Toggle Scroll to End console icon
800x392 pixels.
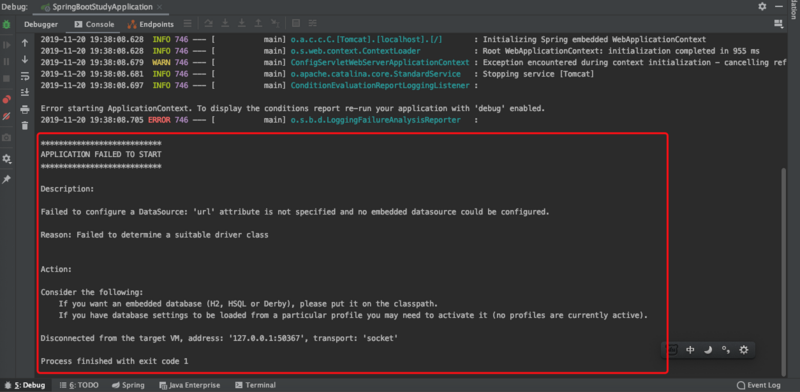tap(24, 92)
